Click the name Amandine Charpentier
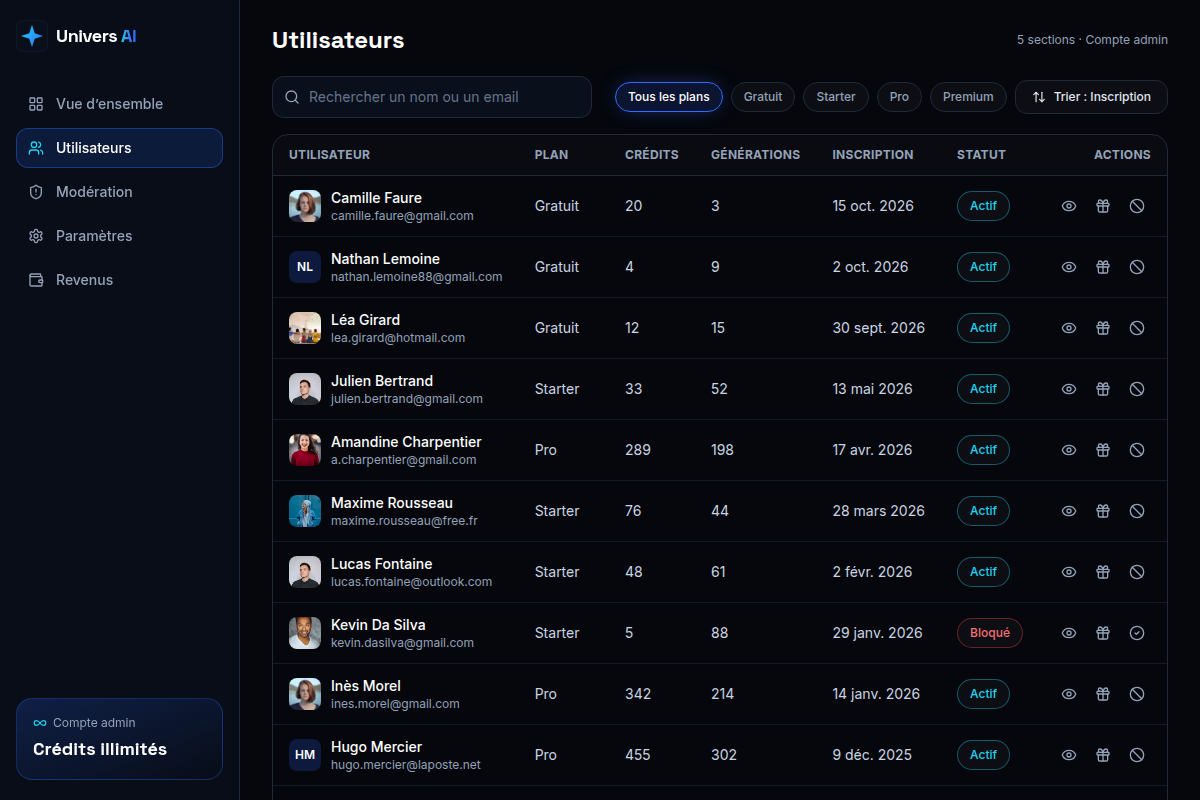 point(406,442)
